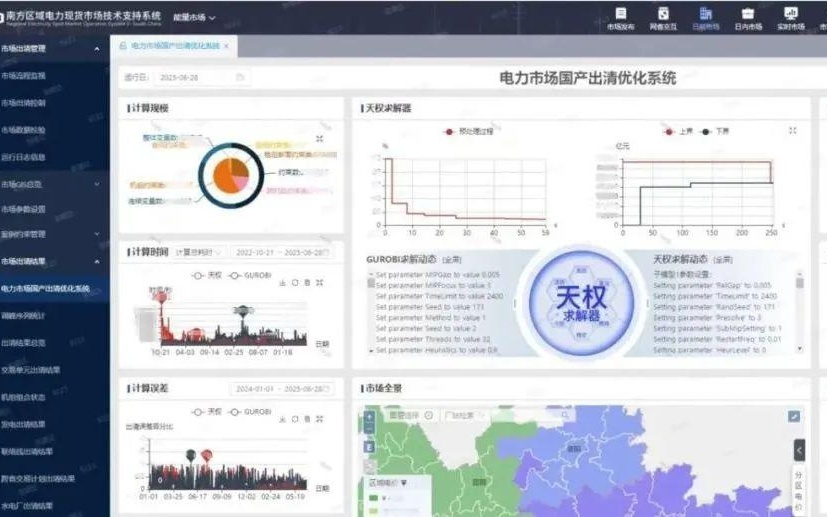Click red pin marker in 计算误差 chart
The image size is (827, 517).
(207, 455)
